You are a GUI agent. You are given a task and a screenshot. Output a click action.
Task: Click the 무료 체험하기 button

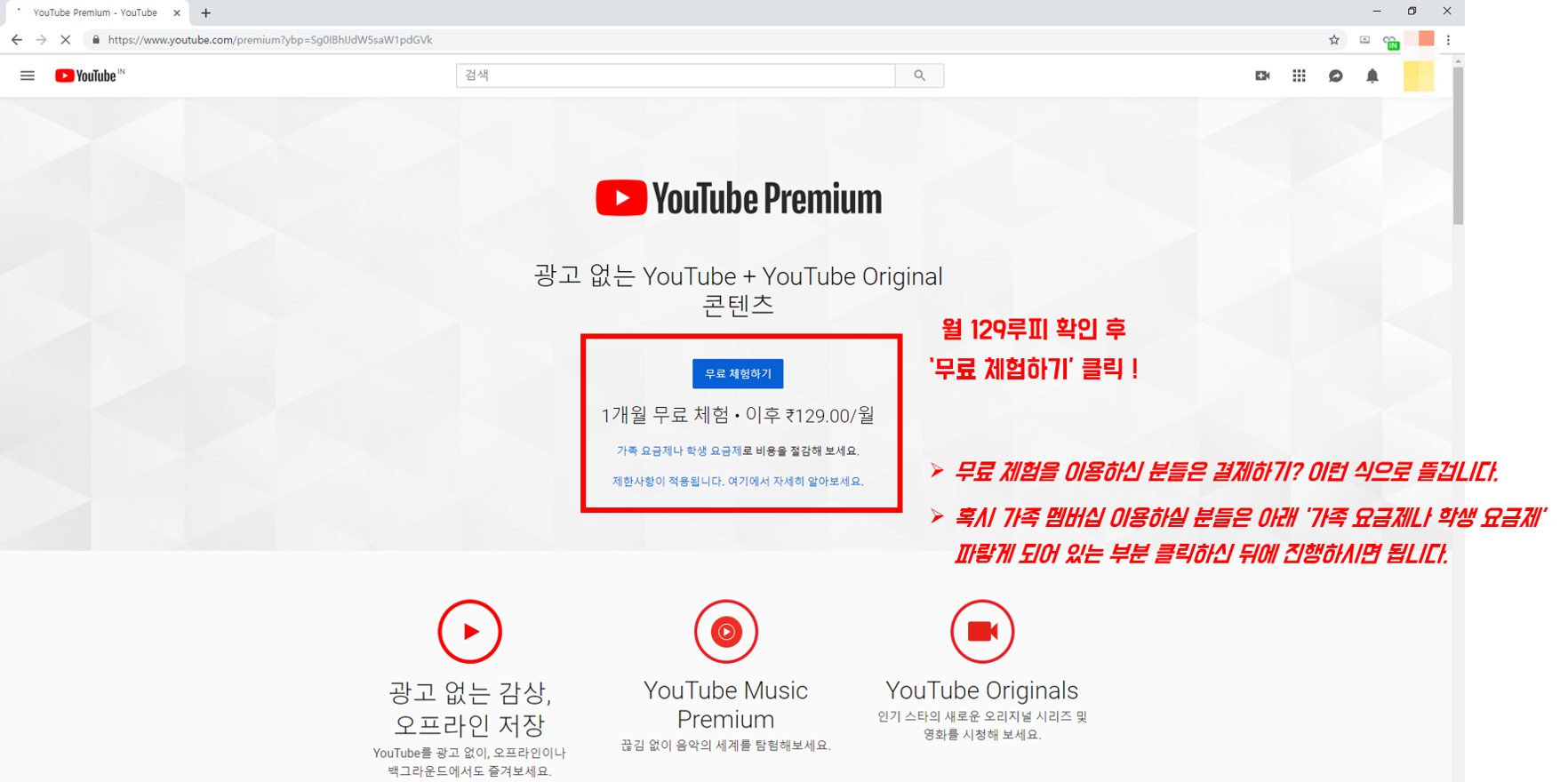pyautogui.click(x=738, y=373)
